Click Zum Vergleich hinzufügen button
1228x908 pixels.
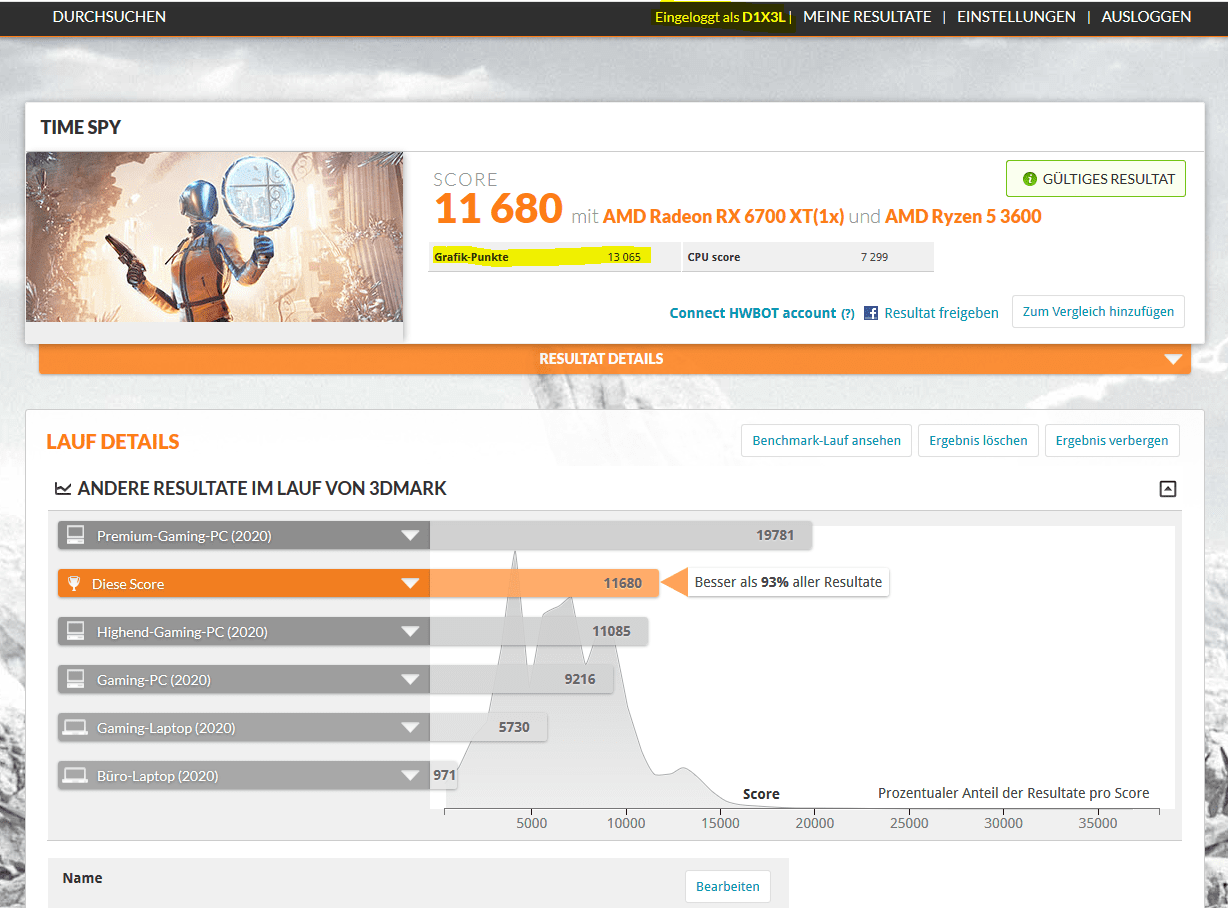(1098, 312)
